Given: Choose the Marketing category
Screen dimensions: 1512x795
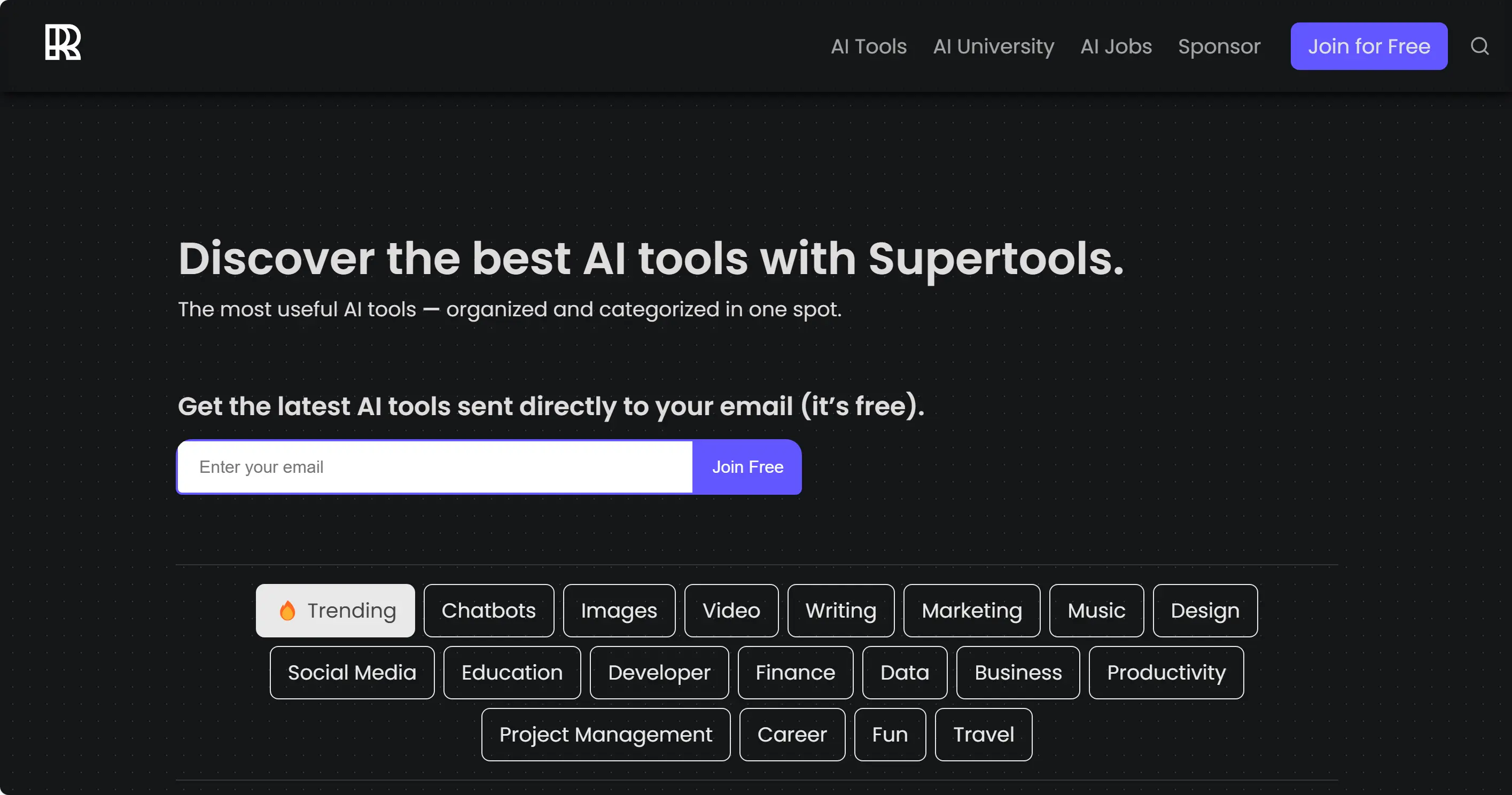Looking at the screenshot, I should tap(972, 611).
